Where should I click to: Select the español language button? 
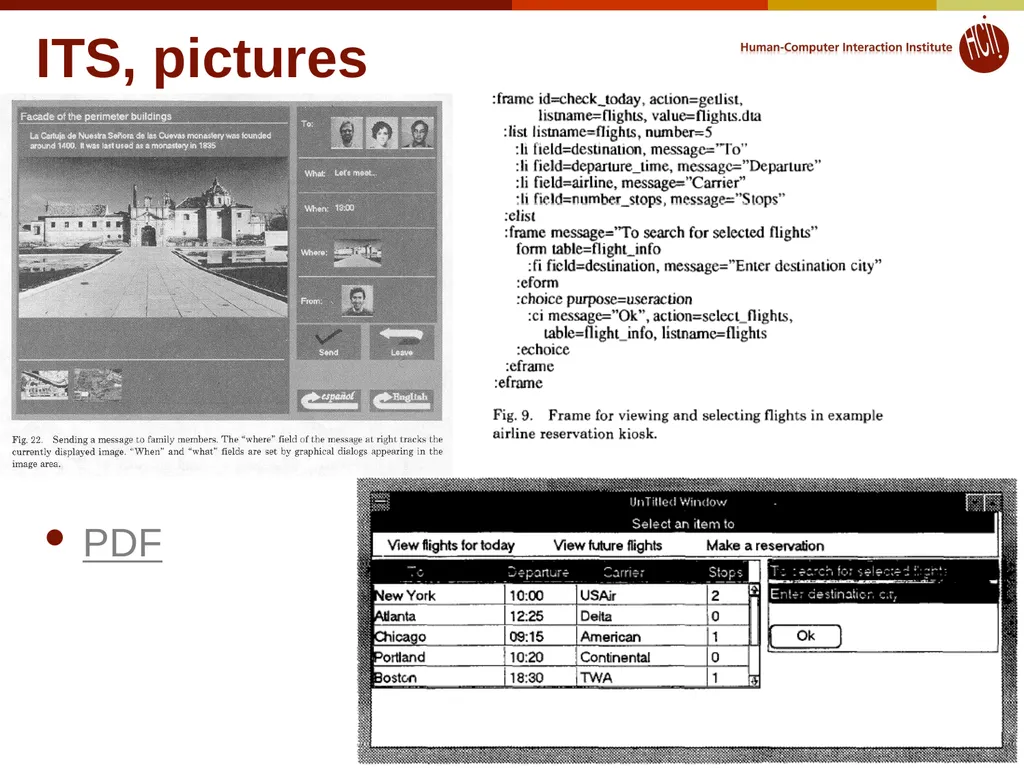point(329,399)
